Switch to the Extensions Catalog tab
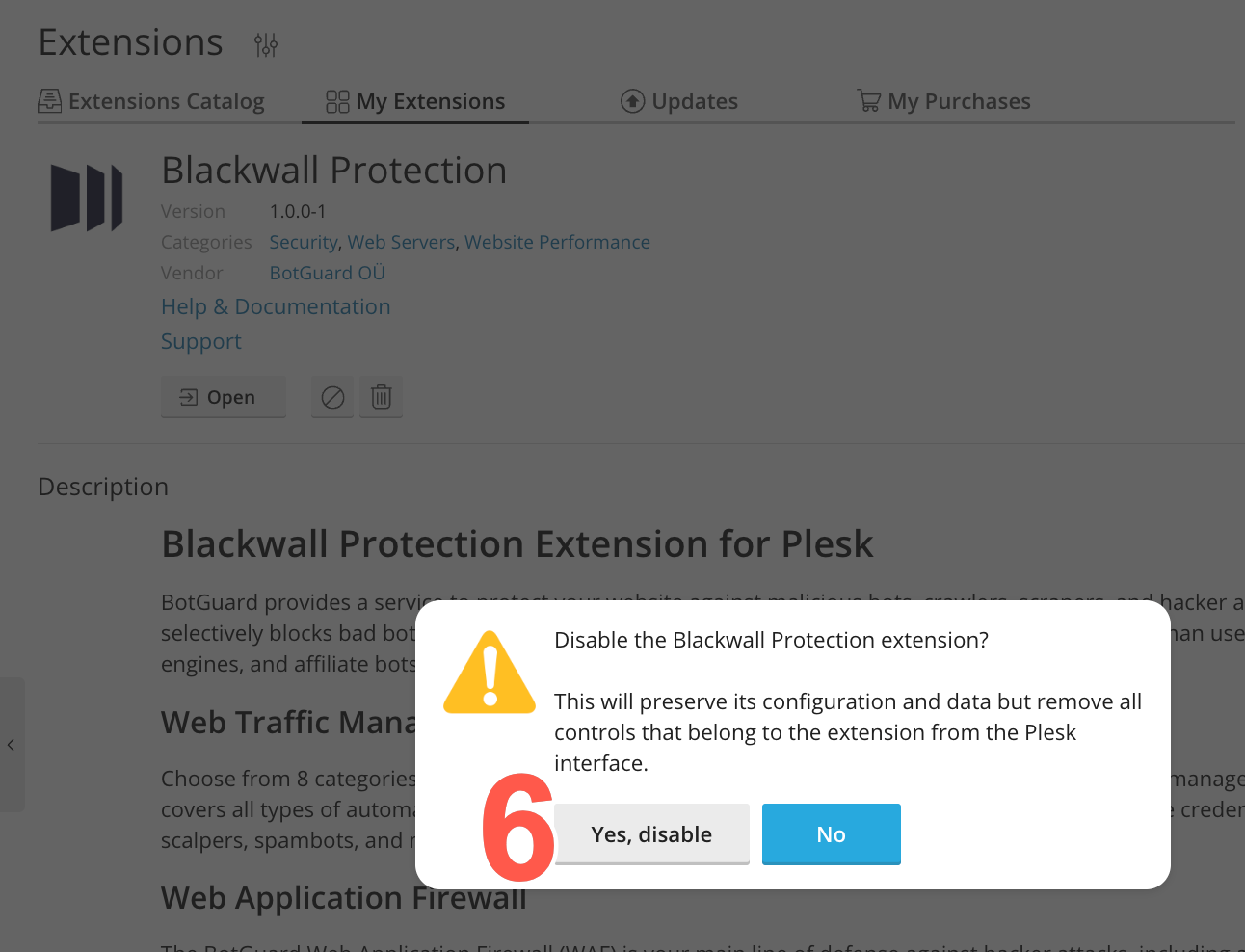Screen dimensions: 1245x952 [166, 101]
